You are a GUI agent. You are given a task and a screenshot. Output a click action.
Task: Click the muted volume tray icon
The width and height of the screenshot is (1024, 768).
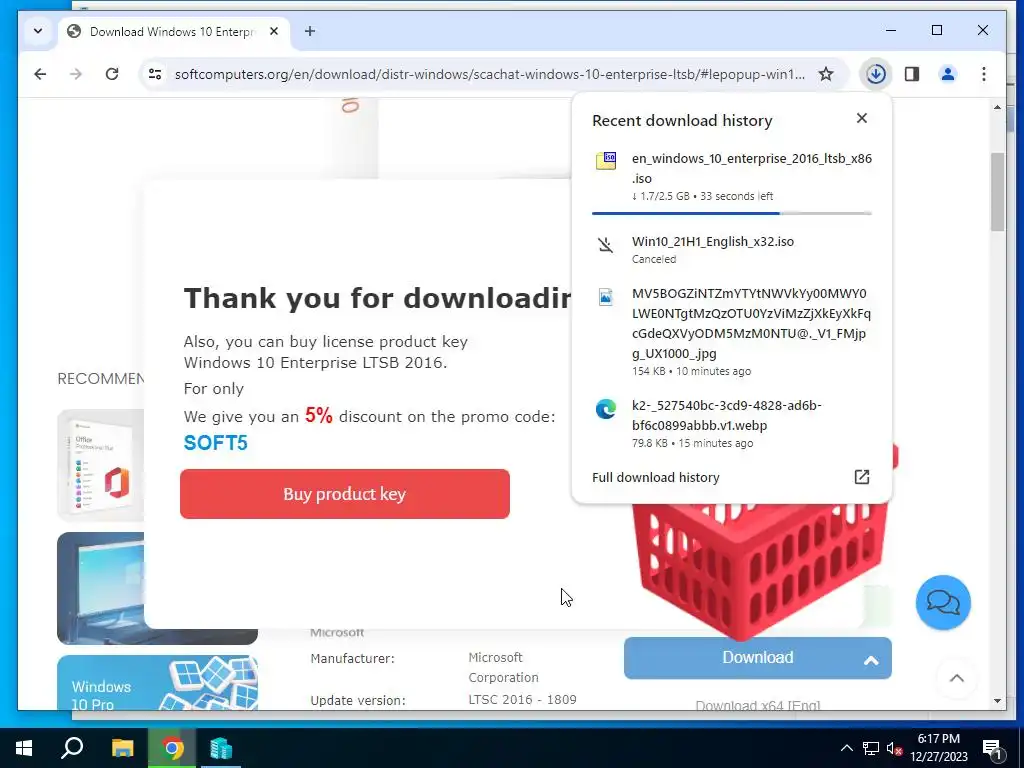click(895, 748)
